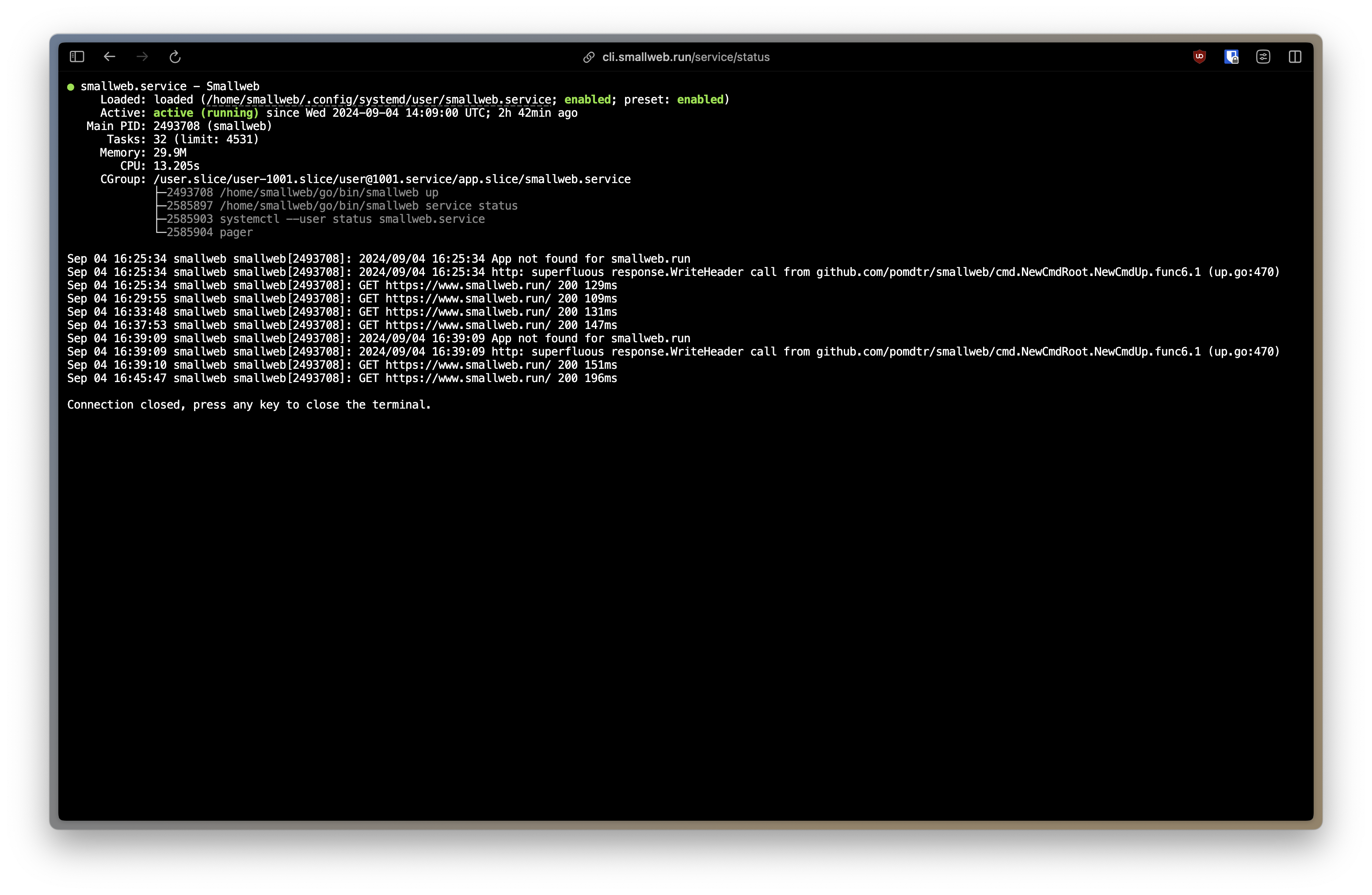Go forward using the forward arrow

[142, 57]
